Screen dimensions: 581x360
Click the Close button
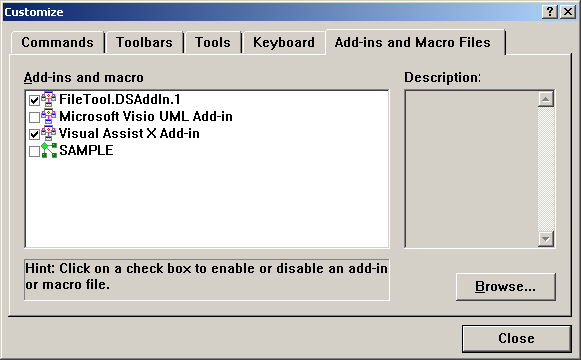tap(516, 338)
